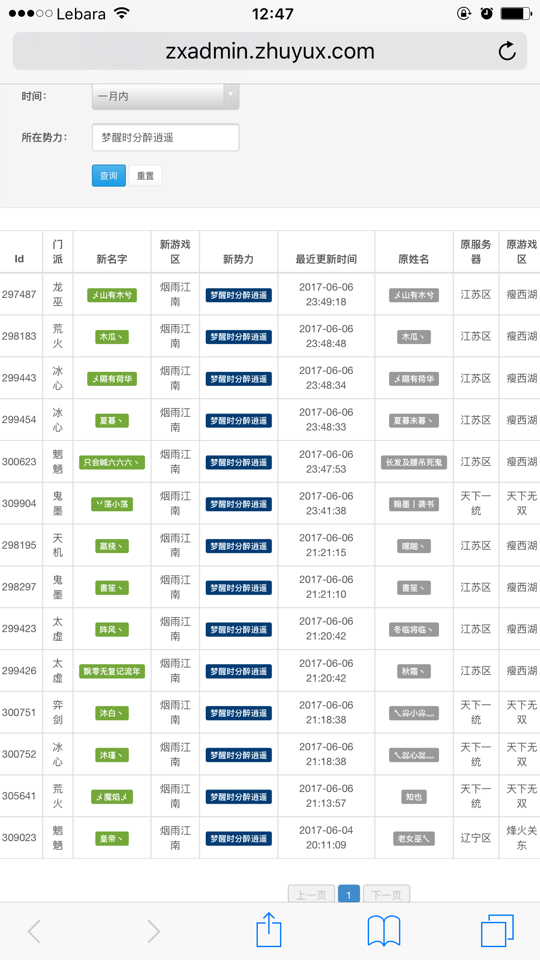Tap the Safari forward arrow
Viewport: 540px width, 960px height.
click(x=153, y=932)
